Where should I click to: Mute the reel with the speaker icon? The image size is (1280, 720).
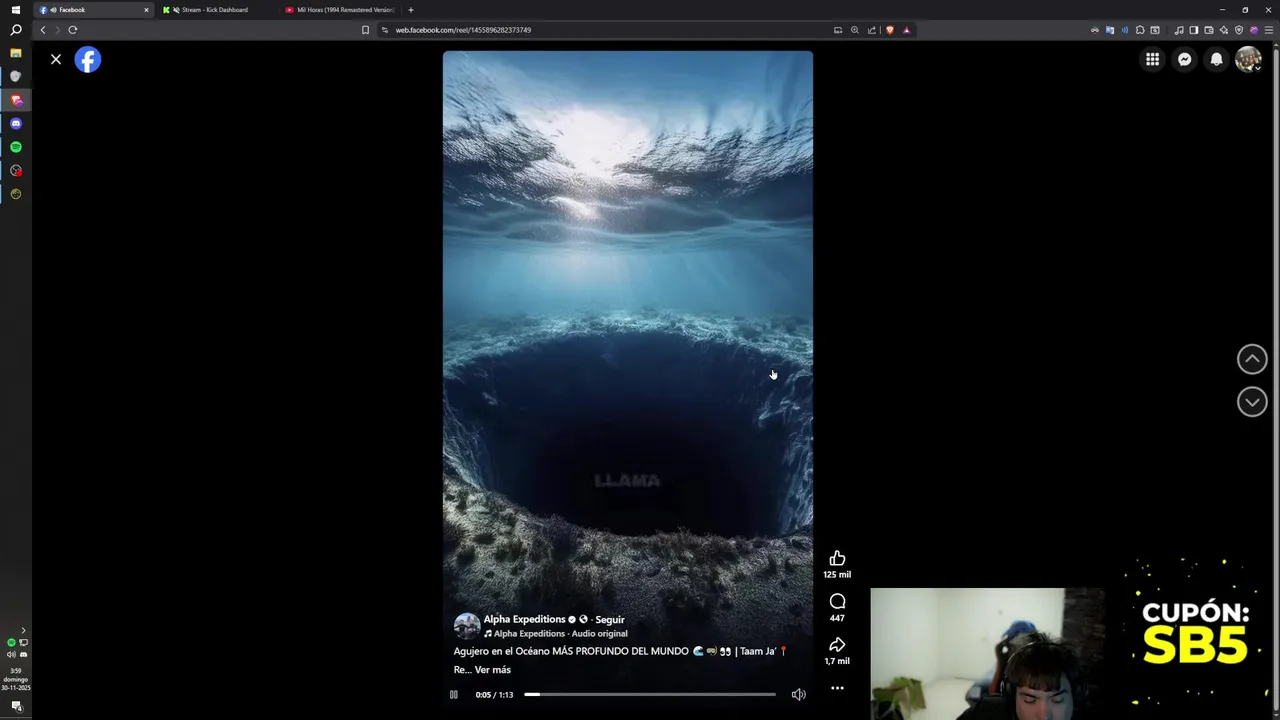coord(798,695)
